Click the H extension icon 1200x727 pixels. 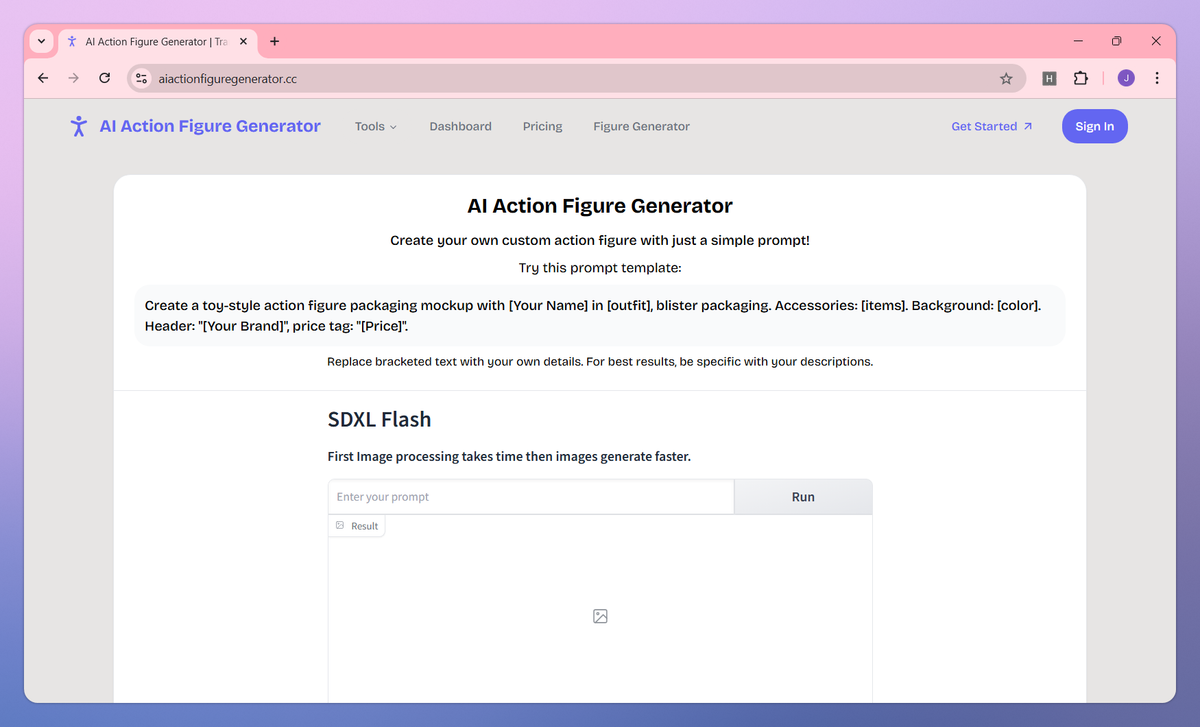coord(1049,77)
